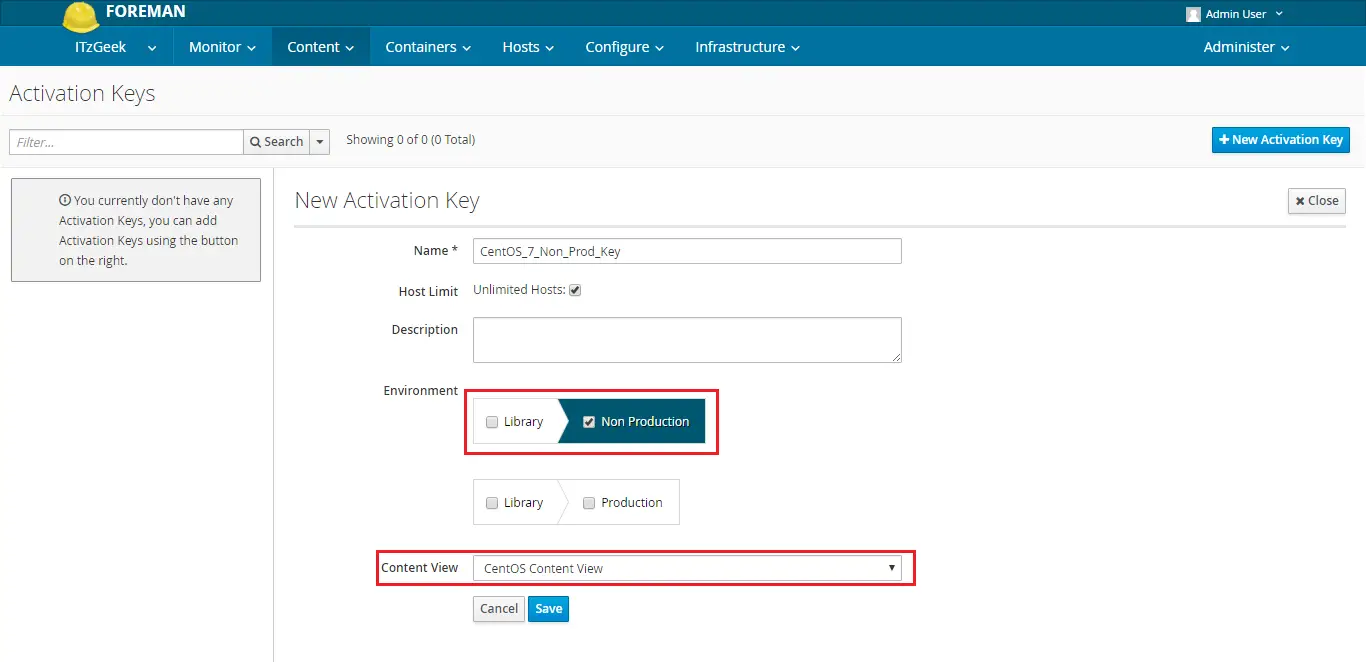Viewport: 1366px width, 662px height.
Task: Click the Foreman yellow helmet logo
Action: (80, 15)
